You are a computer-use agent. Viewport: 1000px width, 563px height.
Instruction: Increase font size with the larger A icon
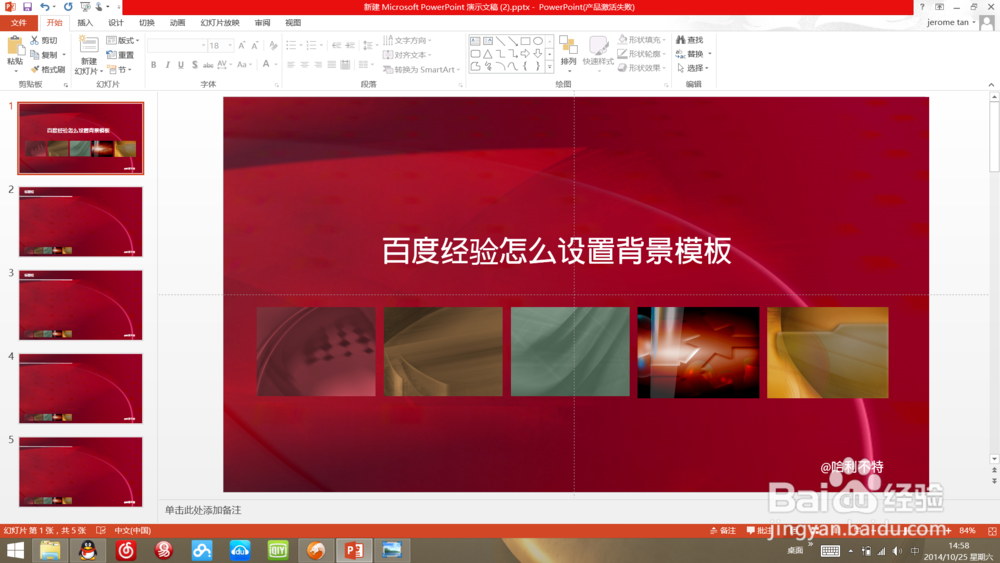(242, 45)
